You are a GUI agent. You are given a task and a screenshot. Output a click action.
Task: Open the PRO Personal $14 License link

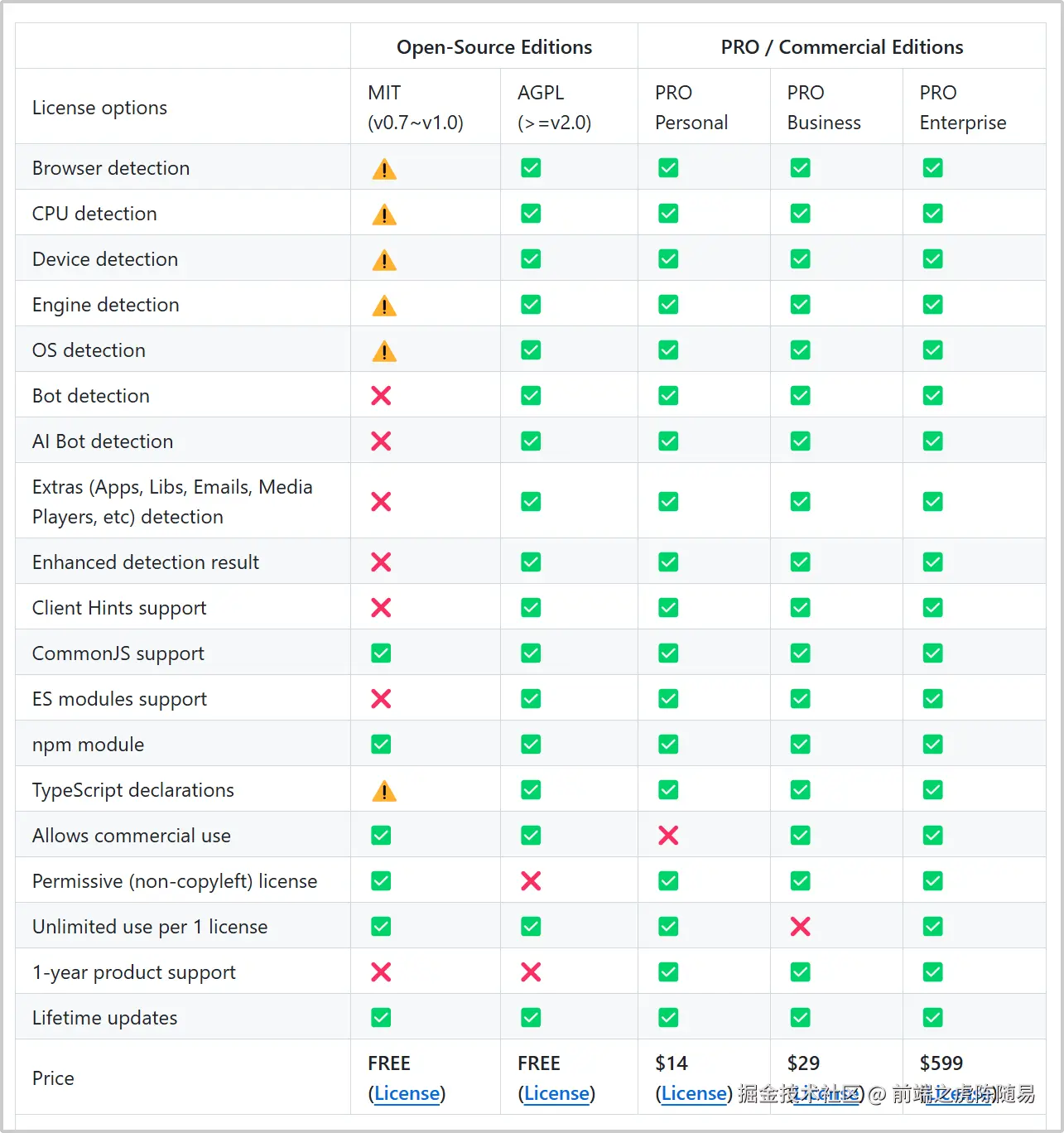[x=694, y=1093]
